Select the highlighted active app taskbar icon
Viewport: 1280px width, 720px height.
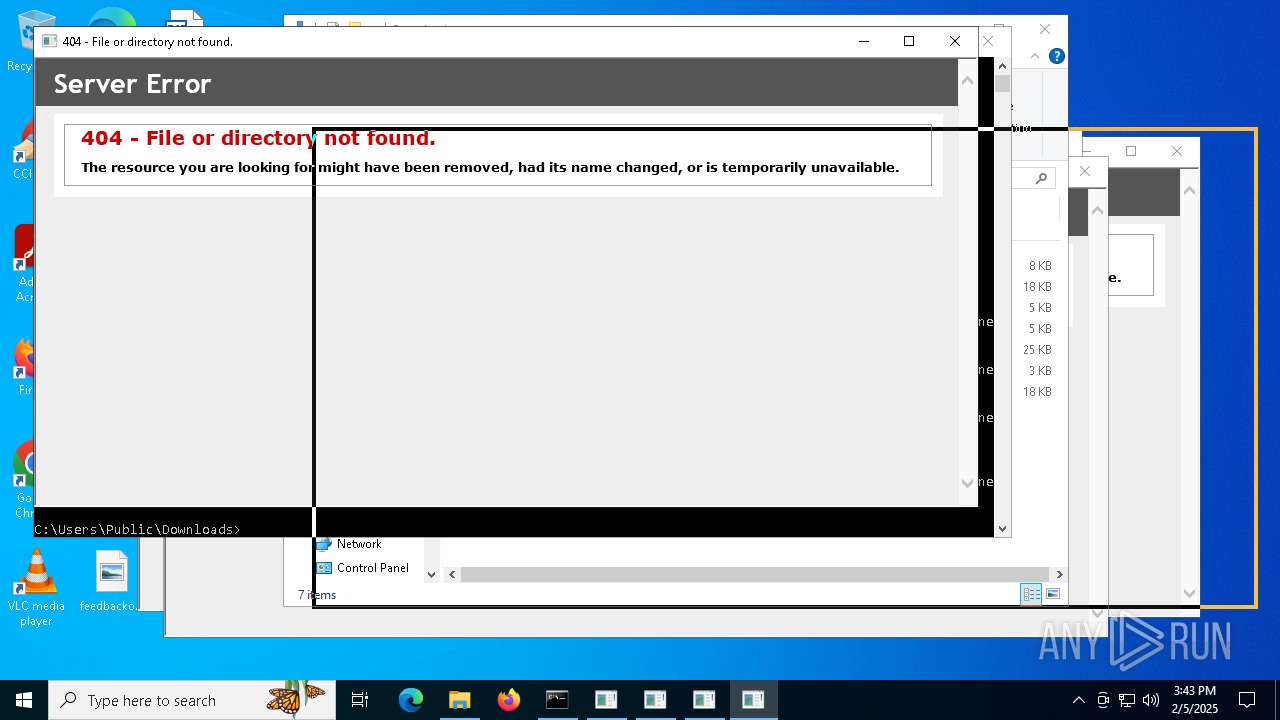click(x=753, y=700)
